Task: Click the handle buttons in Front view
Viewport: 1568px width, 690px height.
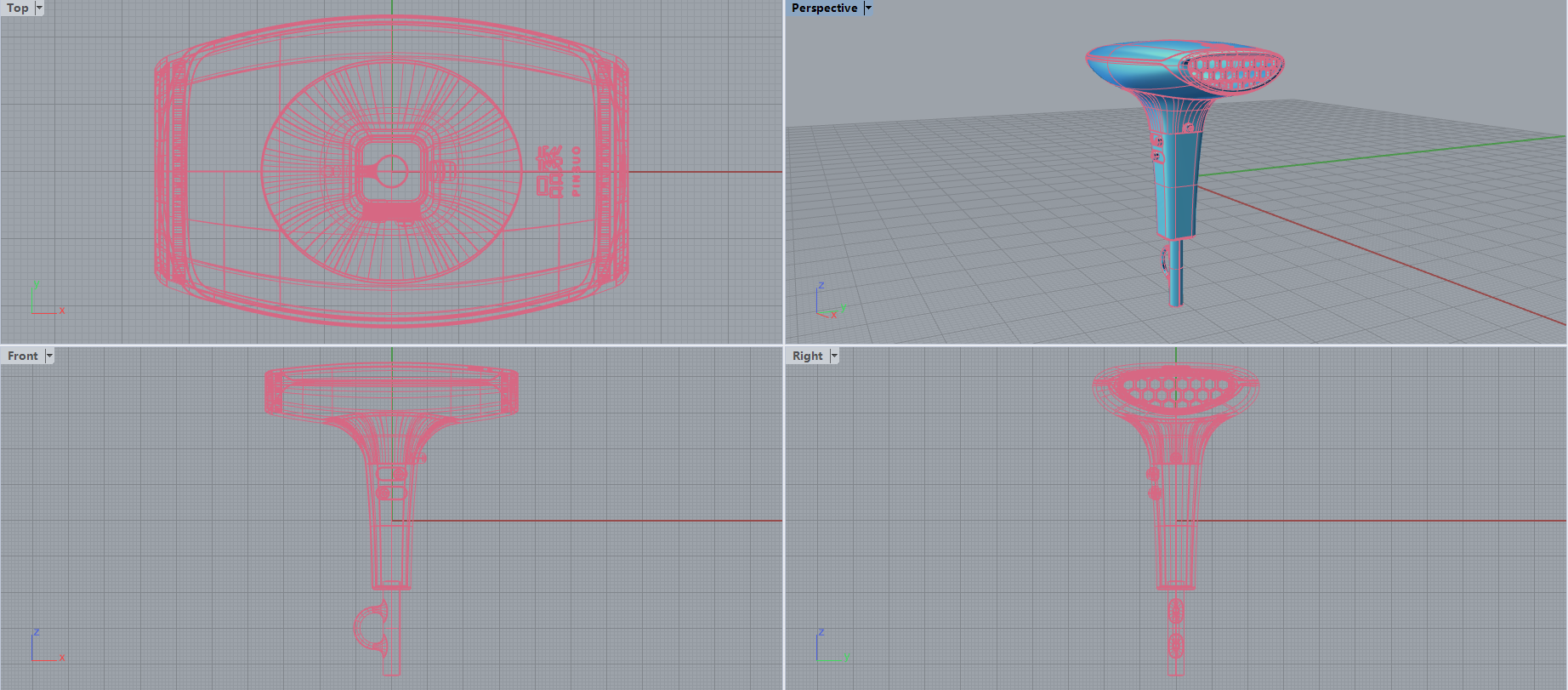Action: pyautogui.click(x=391, y=482)
